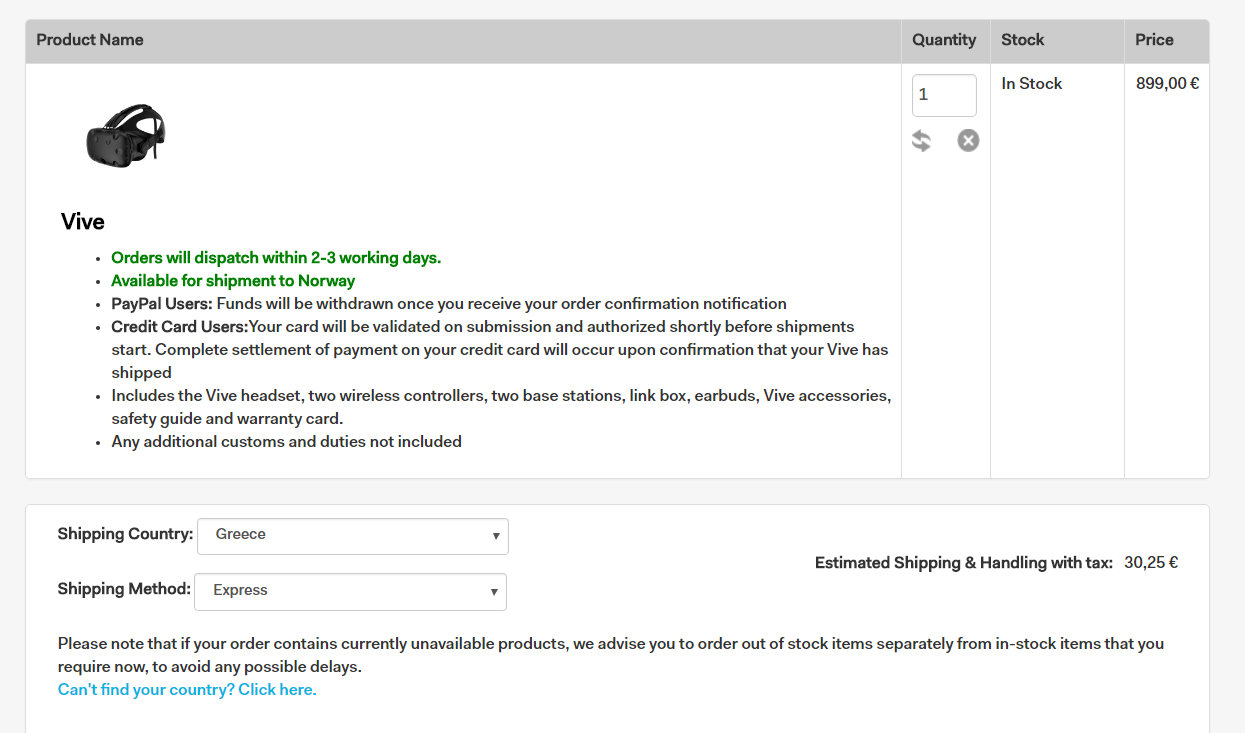The image size is (1245, 733).
Task: Click the green dispatch within 2-3 days notice
Action: (276, 258)
